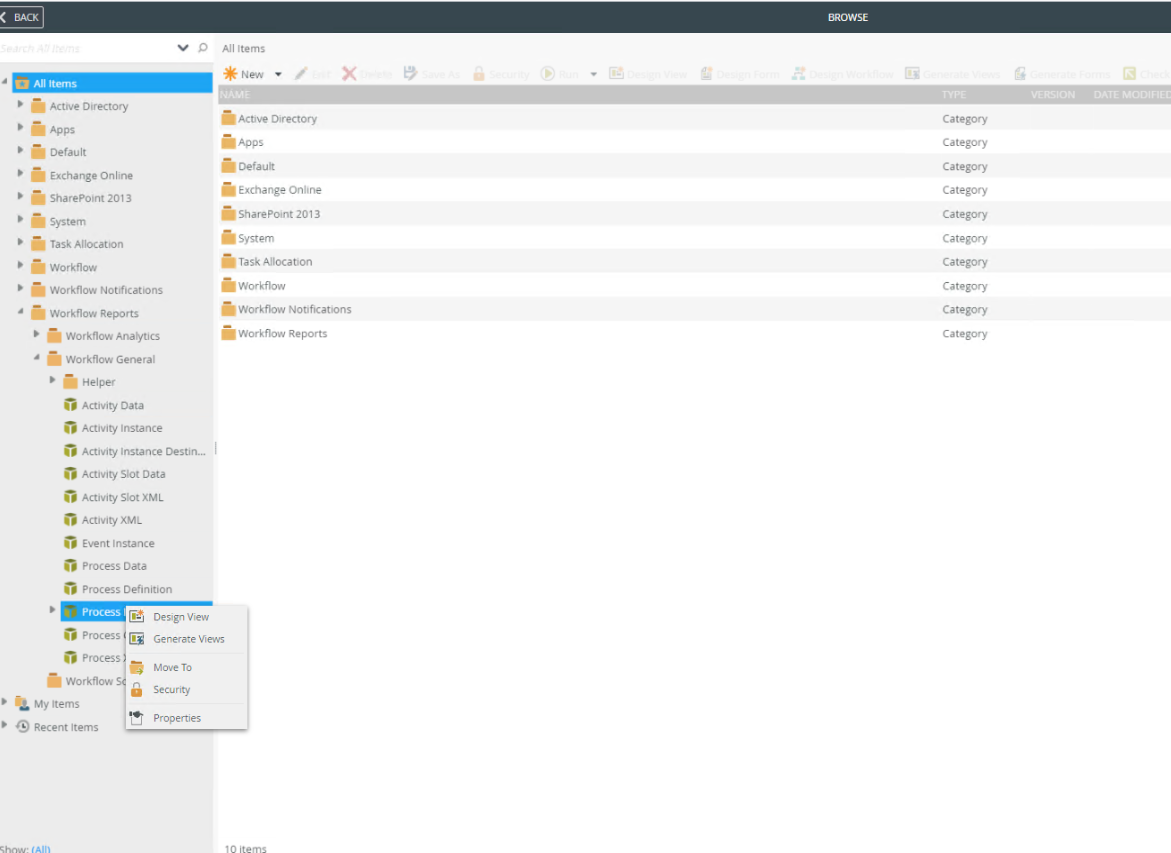This screenshot has width=1171, height=853.
Task: Expand the Apps tree node
Action: pos(20,128)
